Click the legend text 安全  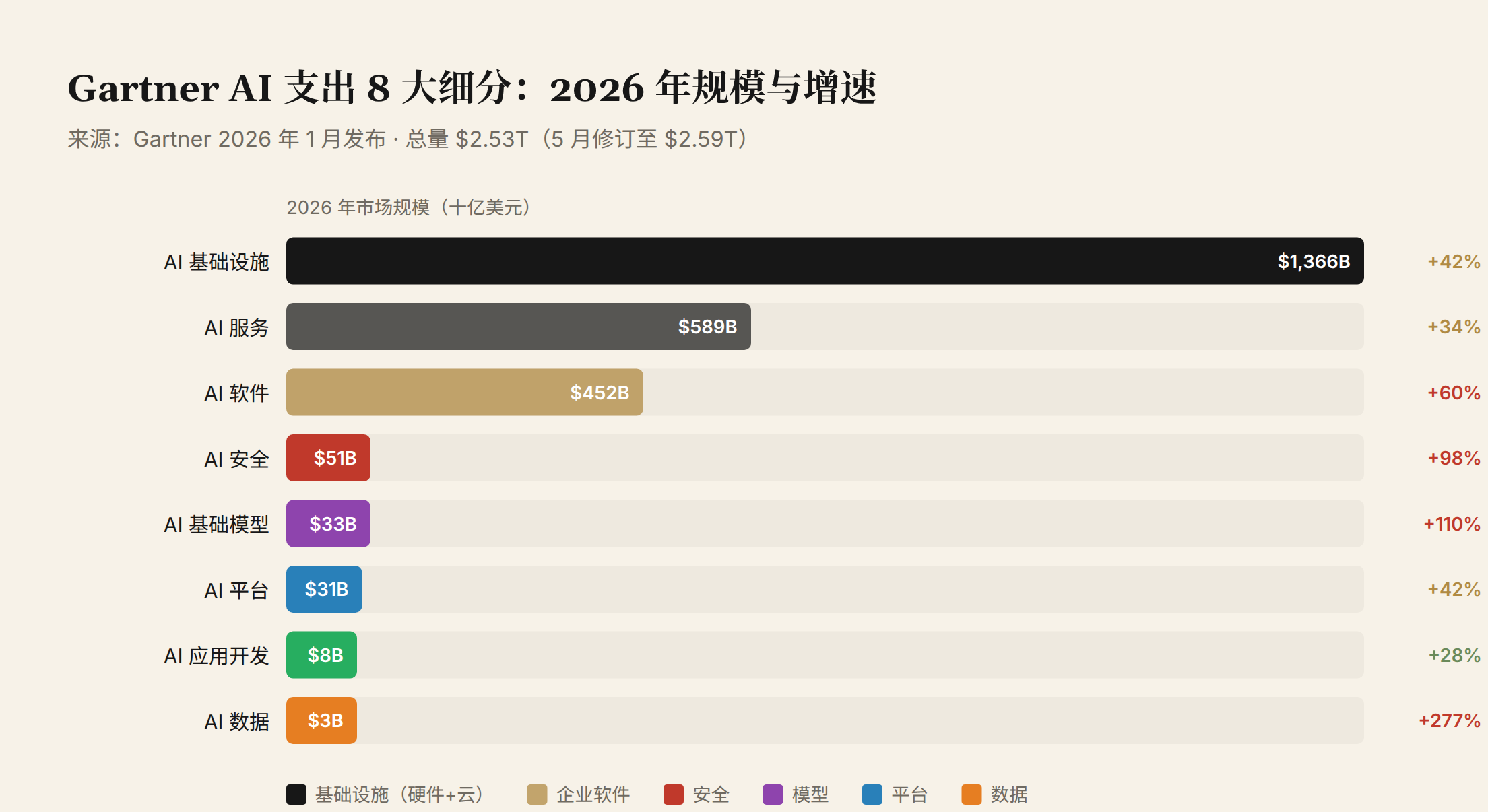coord(711,794)
